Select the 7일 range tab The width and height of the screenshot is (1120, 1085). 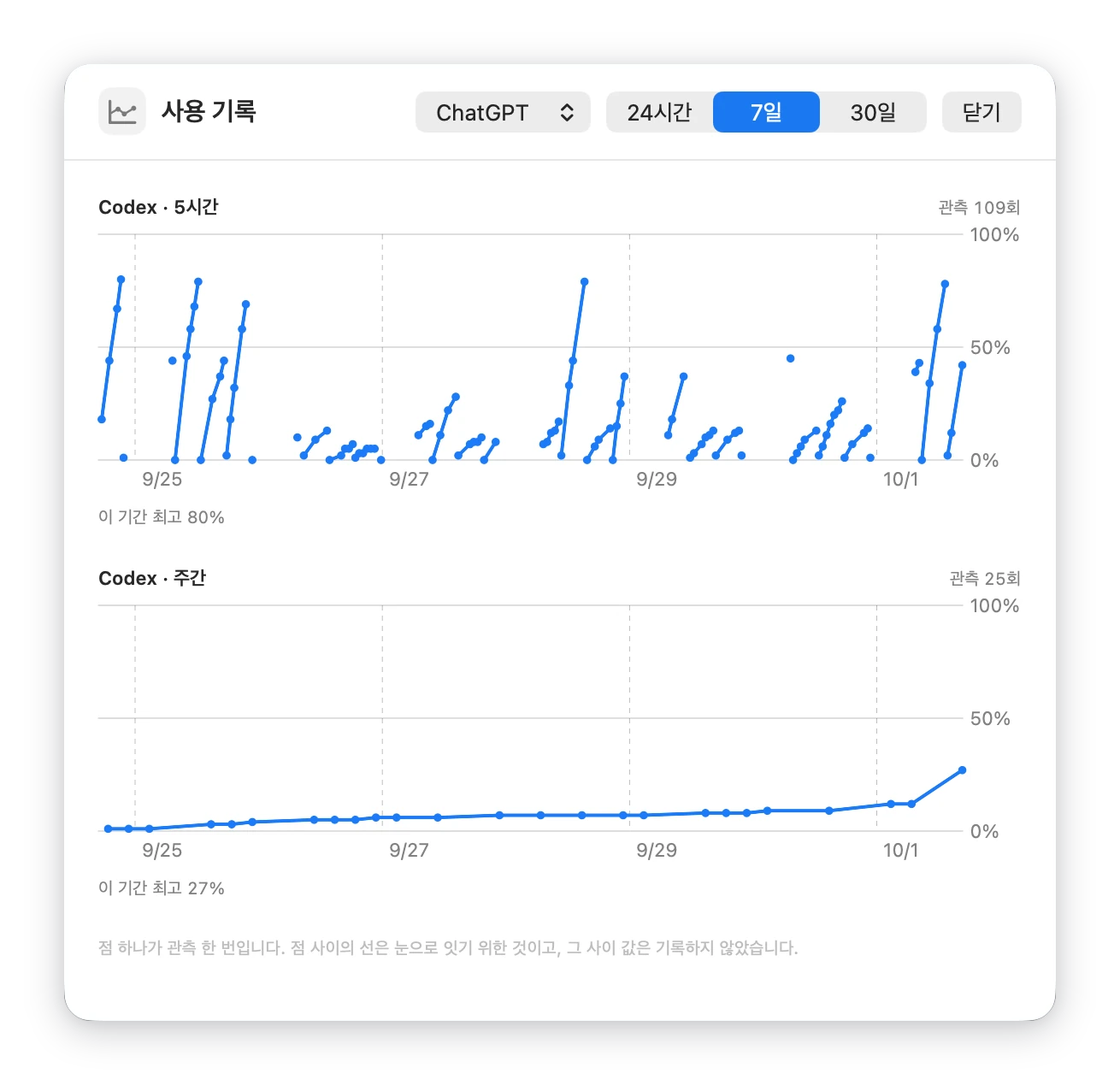click(x=766, y=112)
